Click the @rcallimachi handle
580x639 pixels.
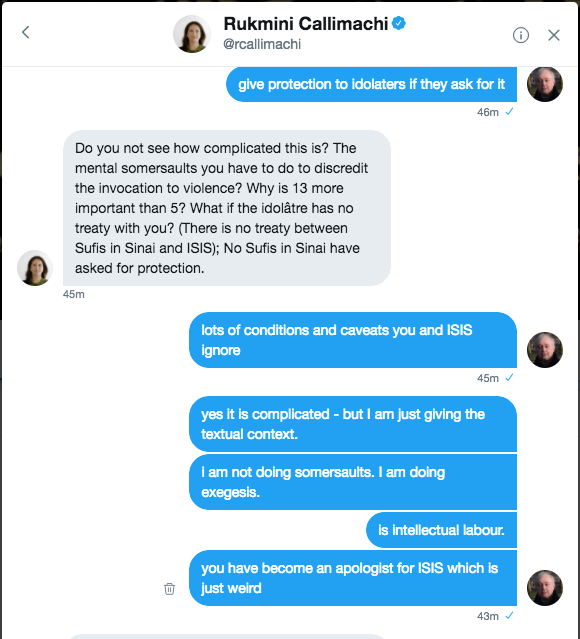(x=262, y=44)
